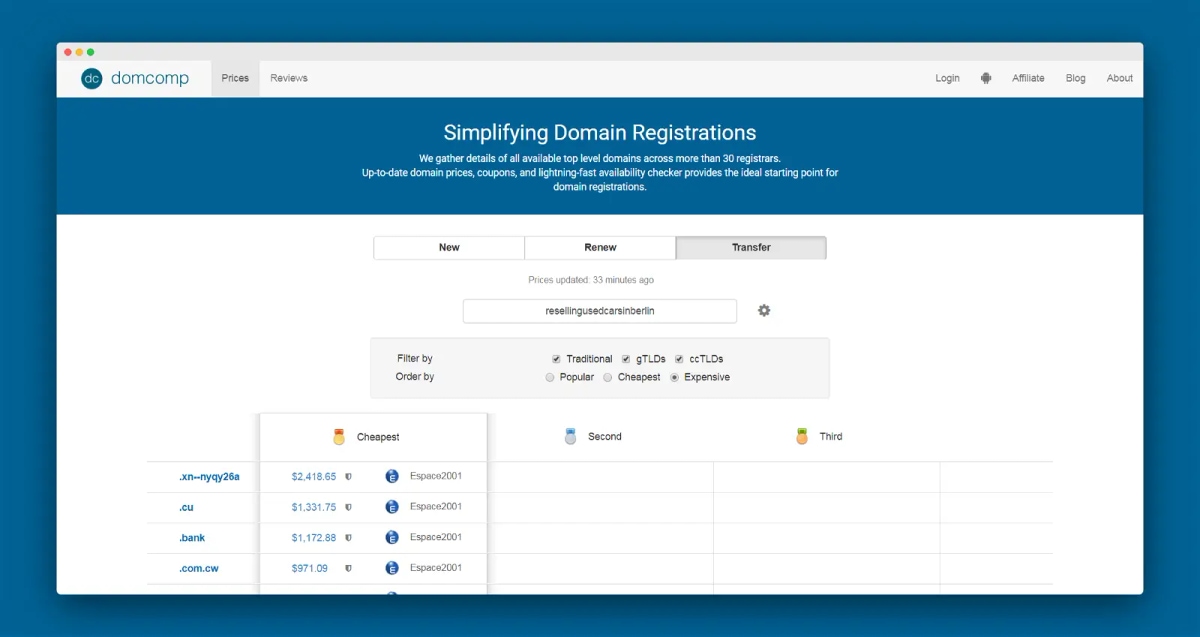The width and height of the screenshot is (1200, 637).
Task: Click the Third column header label
Action: [831, 436]
